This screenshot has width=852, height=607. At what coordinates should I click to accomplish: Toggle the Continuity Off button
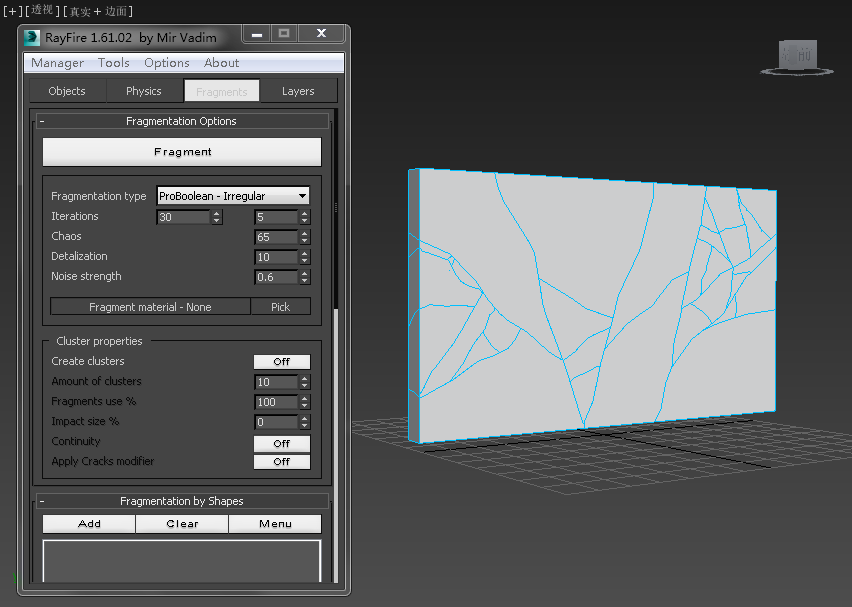click(281, 443)
